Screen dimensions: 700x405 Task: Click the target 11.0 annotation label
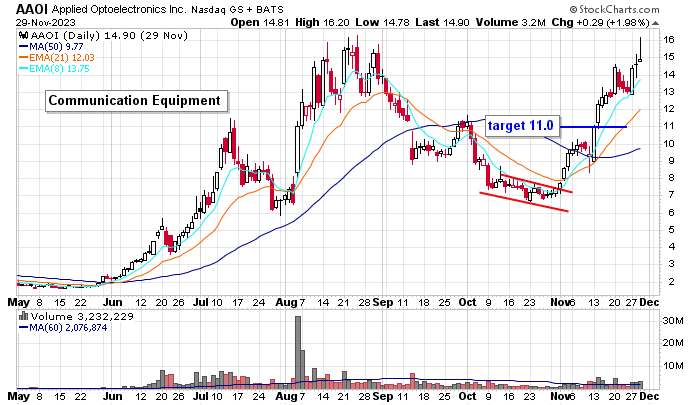(521, 126)
